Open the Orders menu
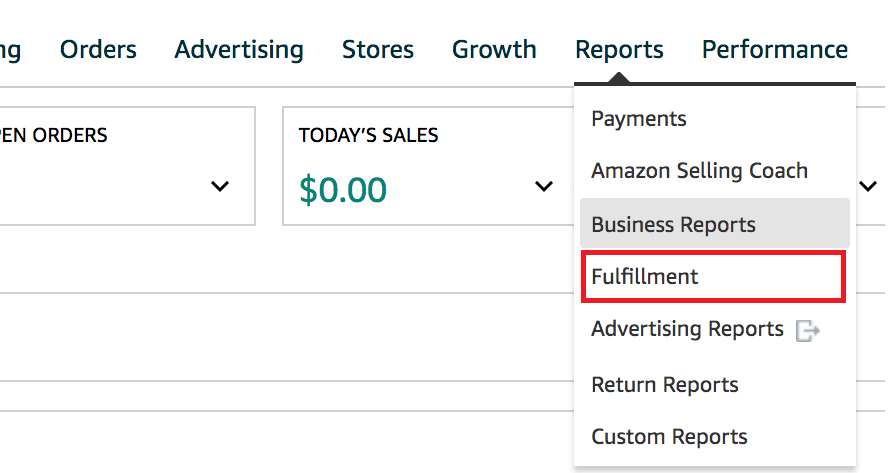 [x=98, y=49]
